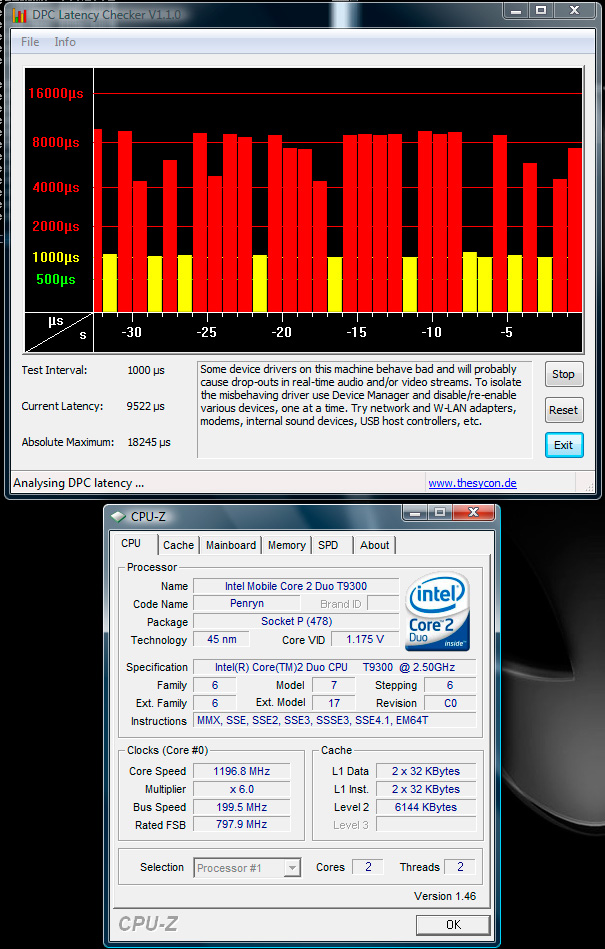This screenshot has height=949, width=605.
Task: Click the Specification field text
Action: click(335, 667)
